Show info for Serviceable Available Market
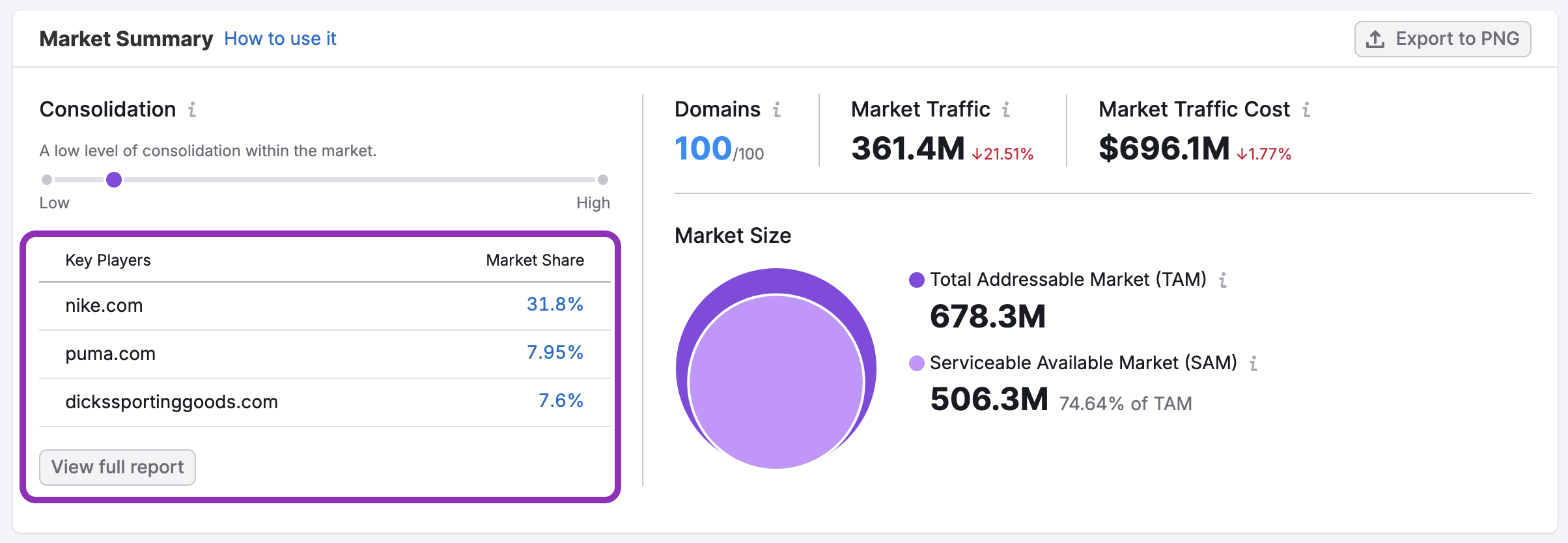1568x543 pixels. (x=1253, y=363)
